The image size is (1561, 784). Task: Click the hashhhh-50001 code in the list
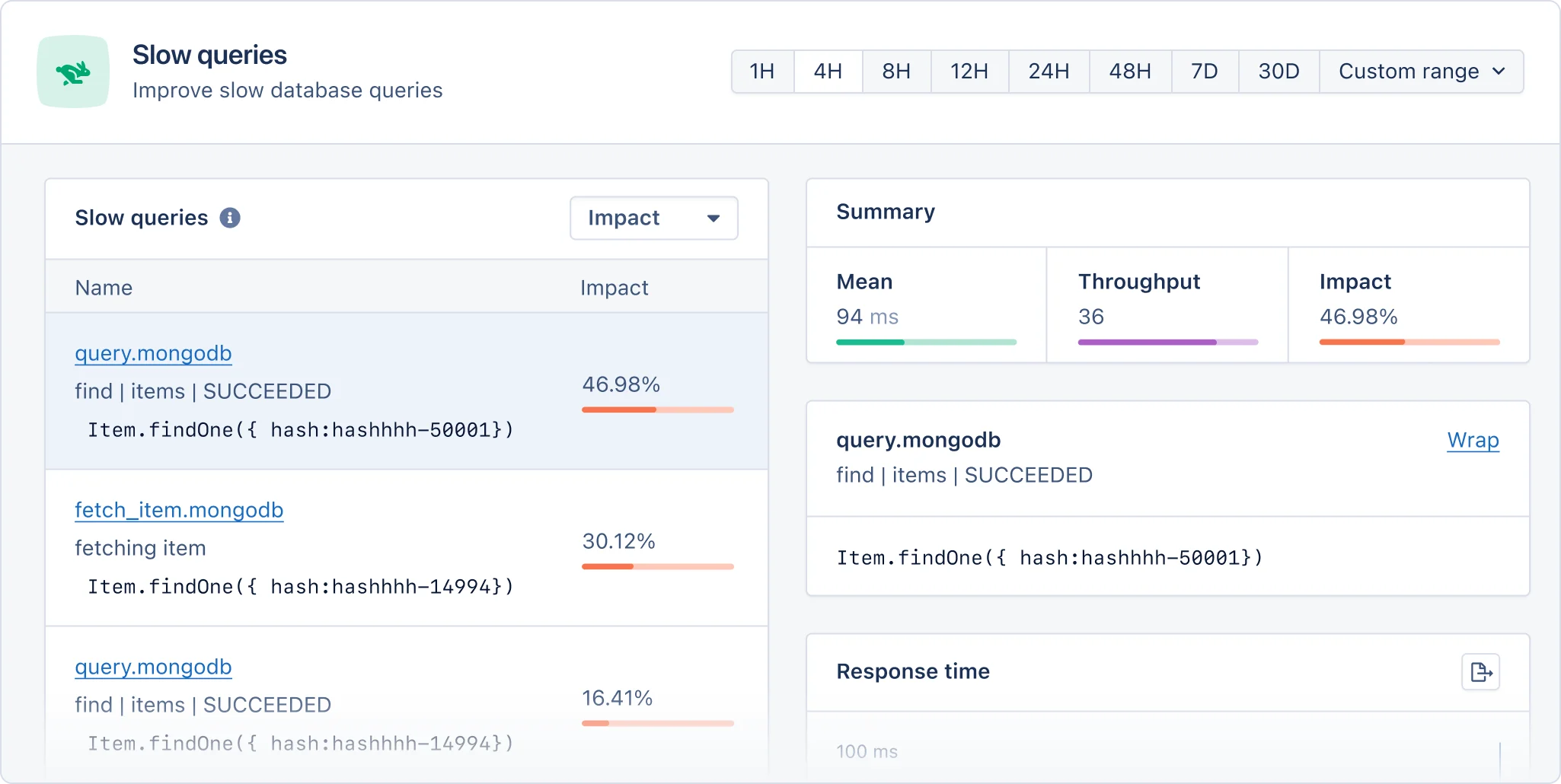[301, 430]
